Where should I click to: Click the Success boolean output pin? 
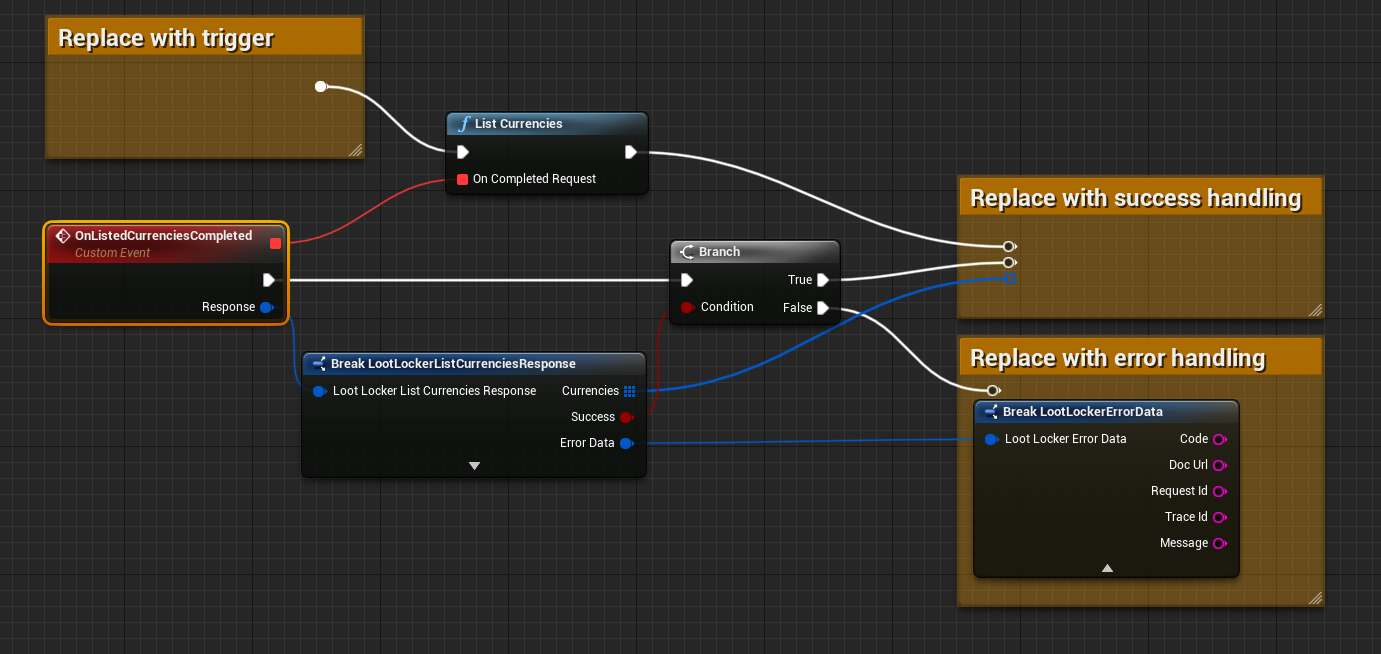(x=626, y=417)
